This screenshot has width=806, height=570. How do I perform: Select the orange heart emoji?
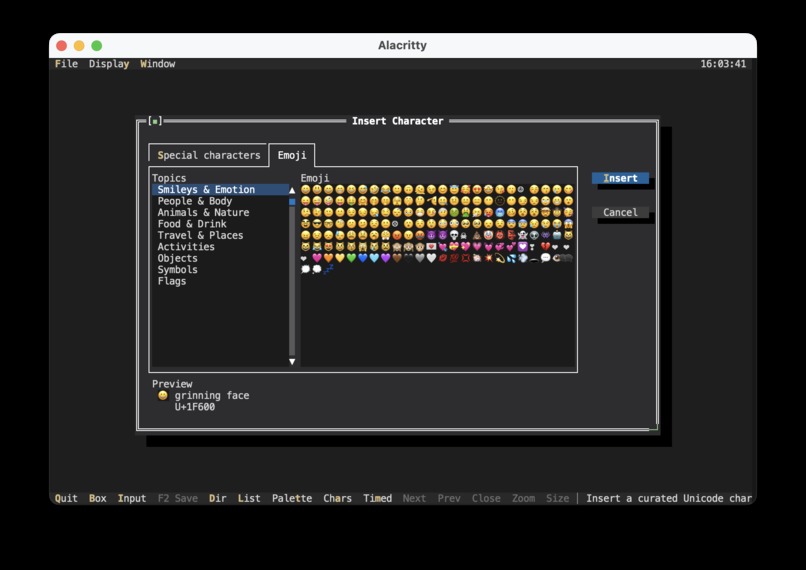point(328,258)
